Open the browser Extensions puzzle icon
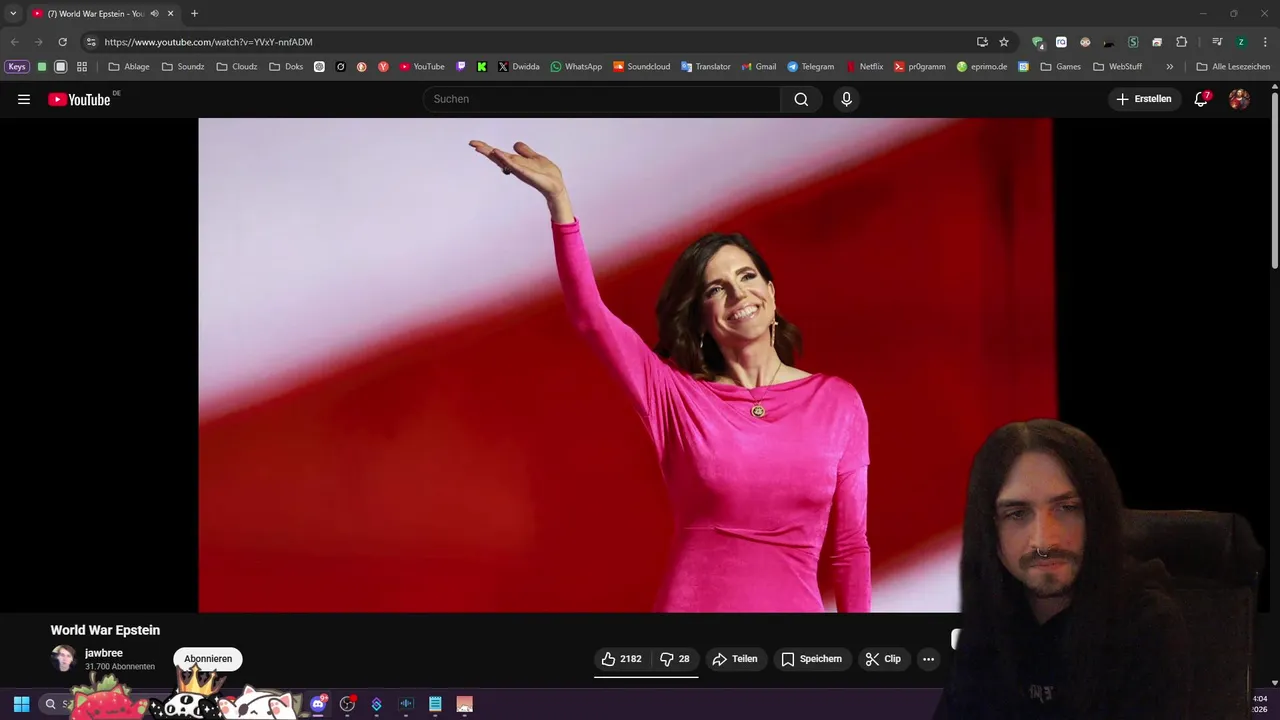This screenshot has height=720, width=1280. [1181, 42]
